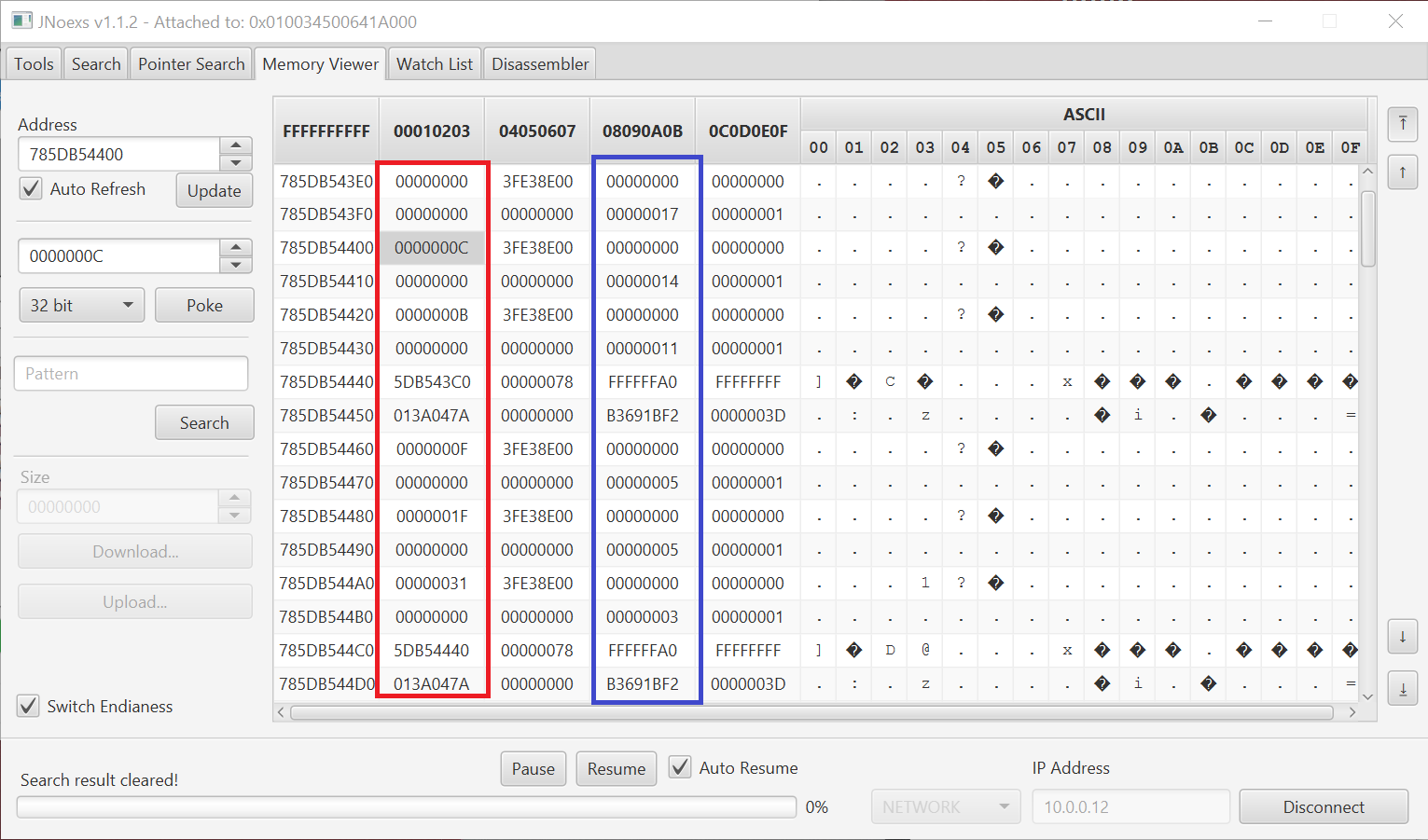
Task: Click the search progress bar
Action: click(407, 806)
